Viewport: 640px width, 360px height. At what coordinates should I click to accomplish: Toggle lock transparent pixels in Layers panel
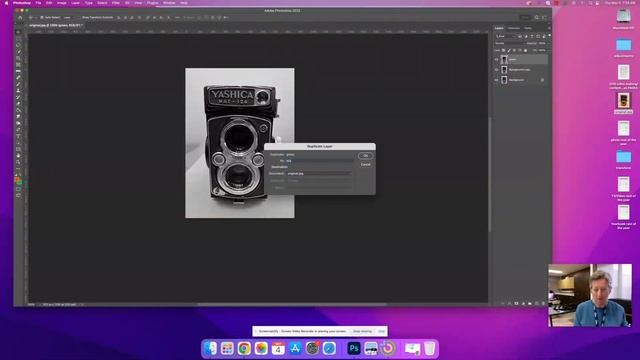click(503, 50)
